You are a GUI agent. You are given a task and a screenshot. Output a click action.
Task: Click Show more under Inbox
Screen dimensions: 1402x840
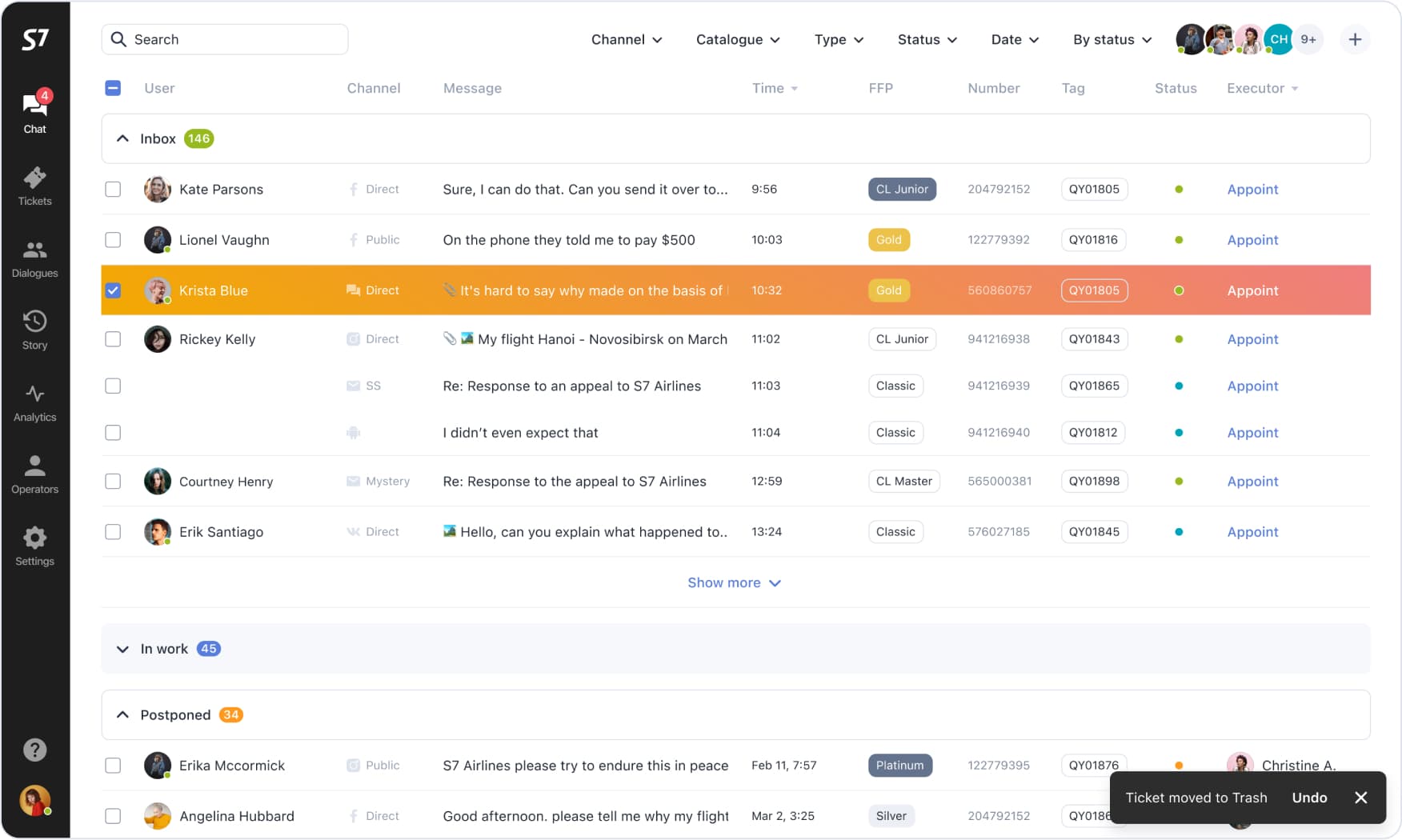pos(734,582)
